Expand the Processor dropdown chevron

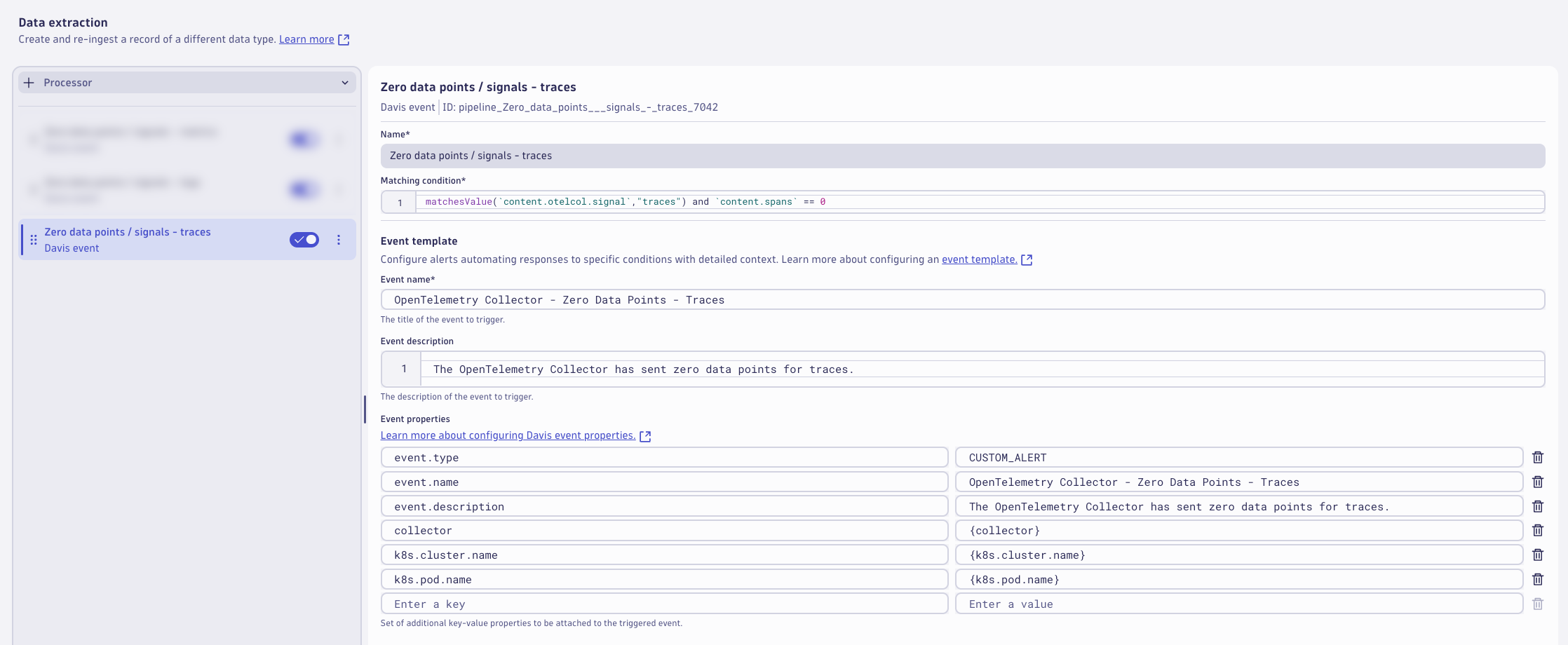point(345,83)
